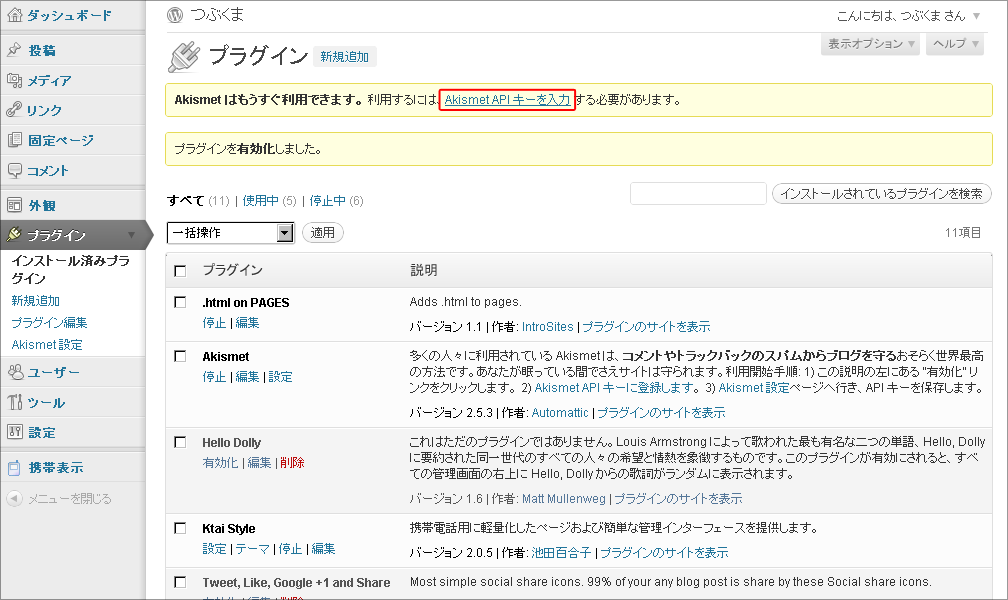Delete Hello Dolly via 削除 link
Viewport: 1008px width, 600px height.
coord(292,463)
